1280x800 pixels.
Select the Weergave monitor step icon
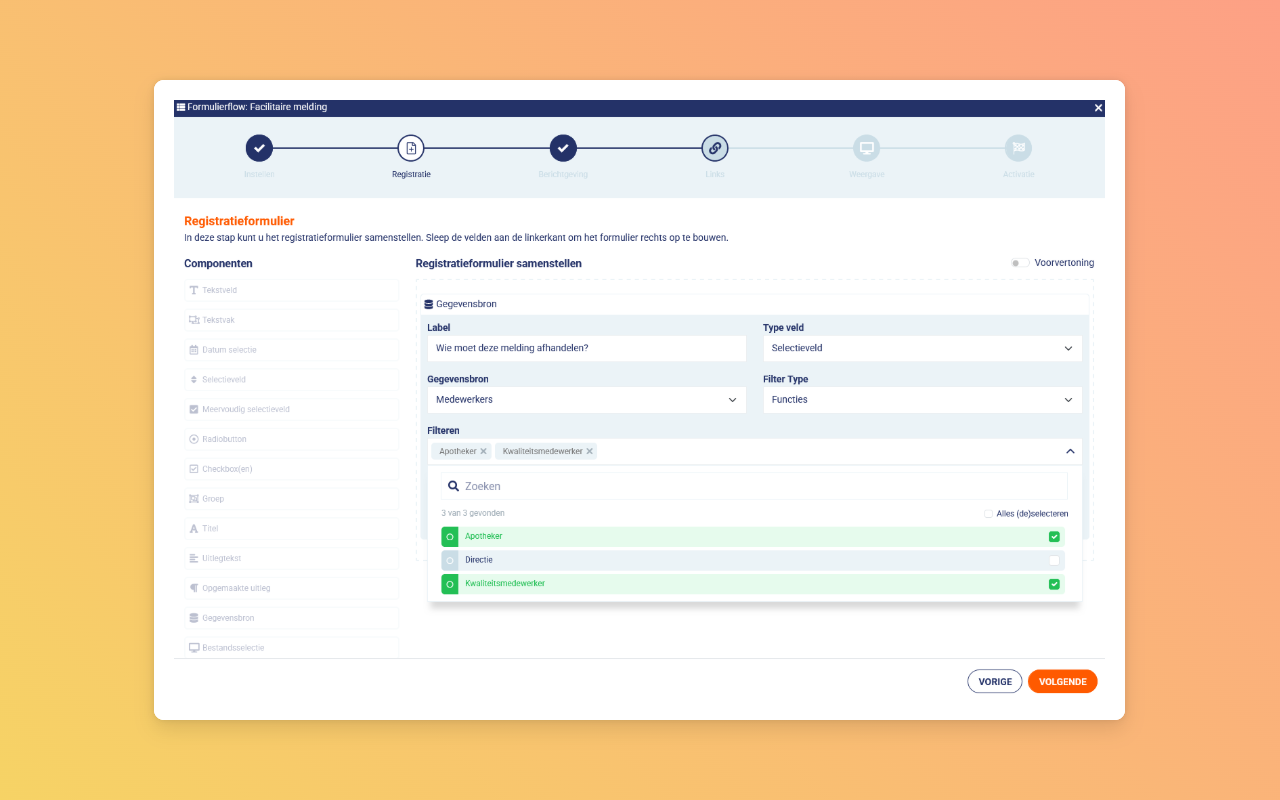[x=867, y=148]
